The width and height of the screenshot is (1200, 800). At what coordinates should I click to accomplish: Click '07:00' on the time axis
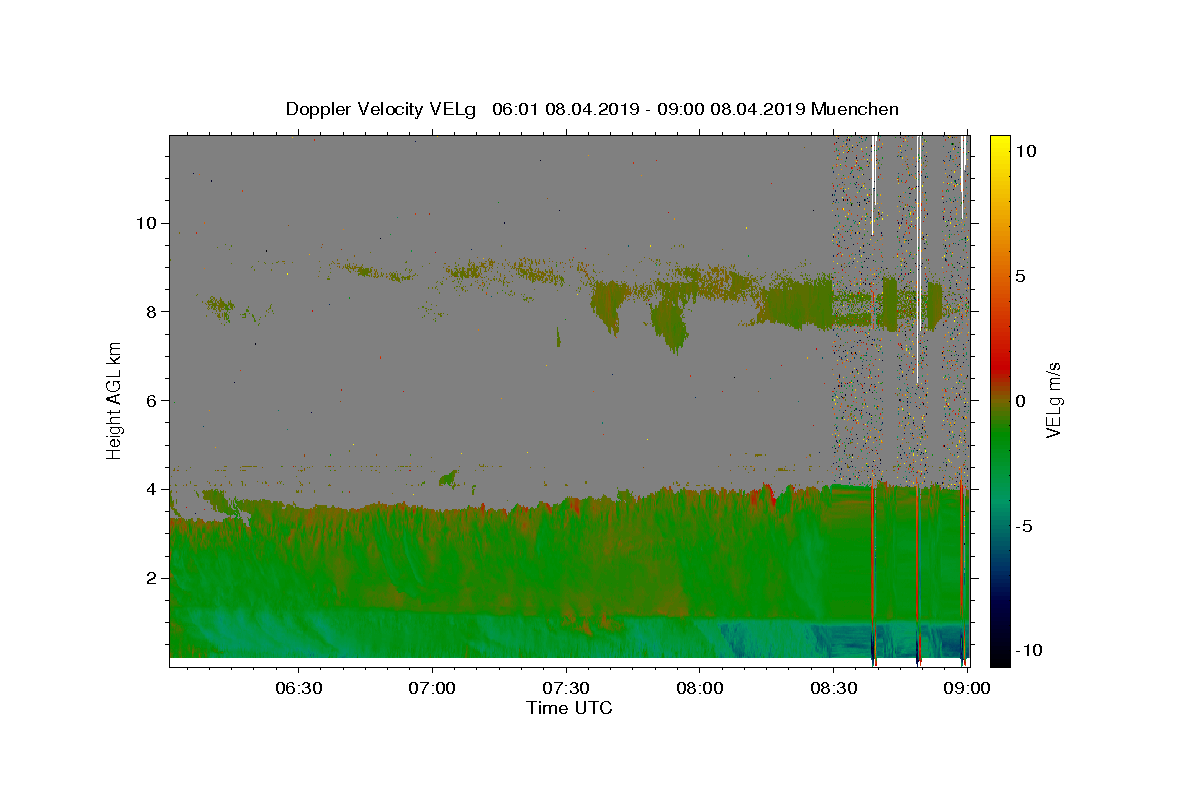tap(433, 688)
